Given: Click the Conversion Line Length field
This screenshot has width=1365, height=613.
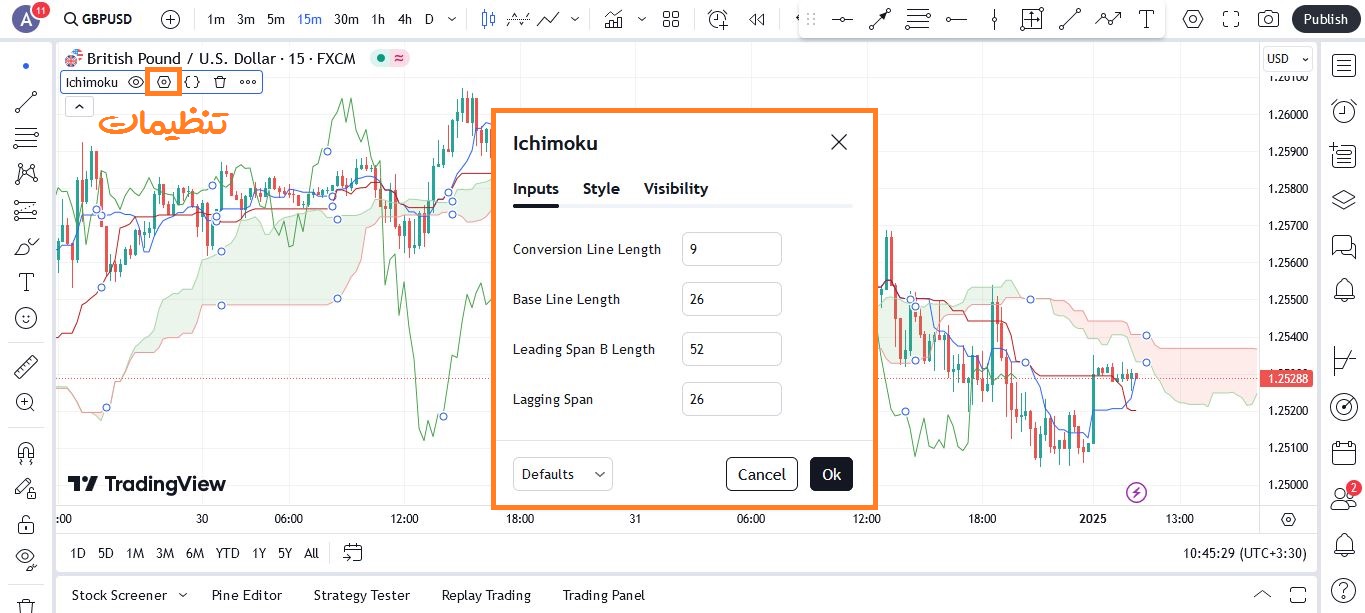Looking at the screenshot, I should [731, 249].
